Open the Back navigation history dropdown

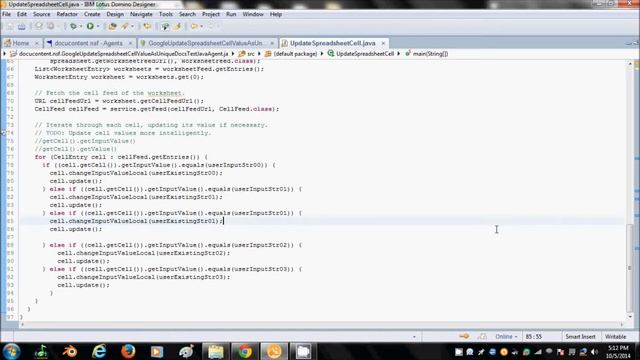tap(201, 27)
